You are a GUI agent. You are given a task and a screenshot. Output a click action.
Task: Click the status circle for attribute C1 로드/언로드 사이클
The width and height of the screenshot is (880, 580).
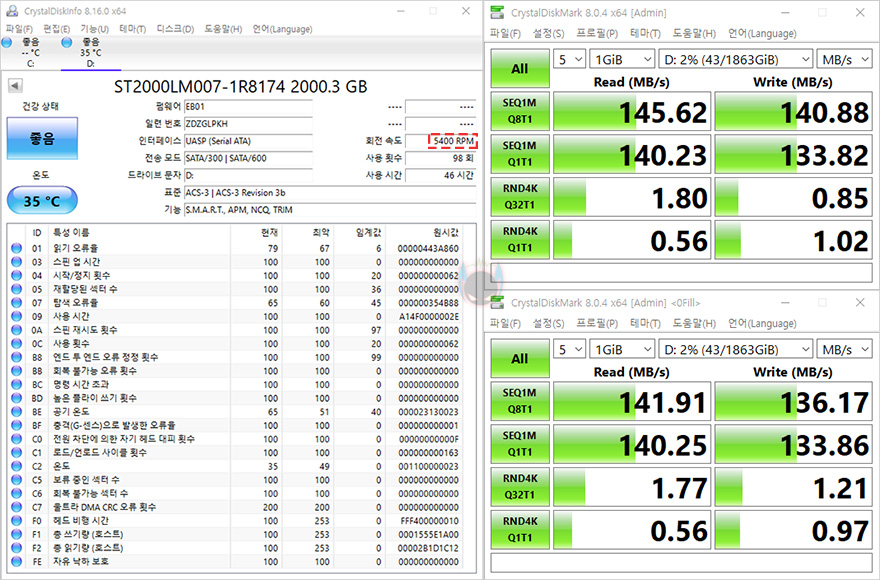tap(16, 453)
